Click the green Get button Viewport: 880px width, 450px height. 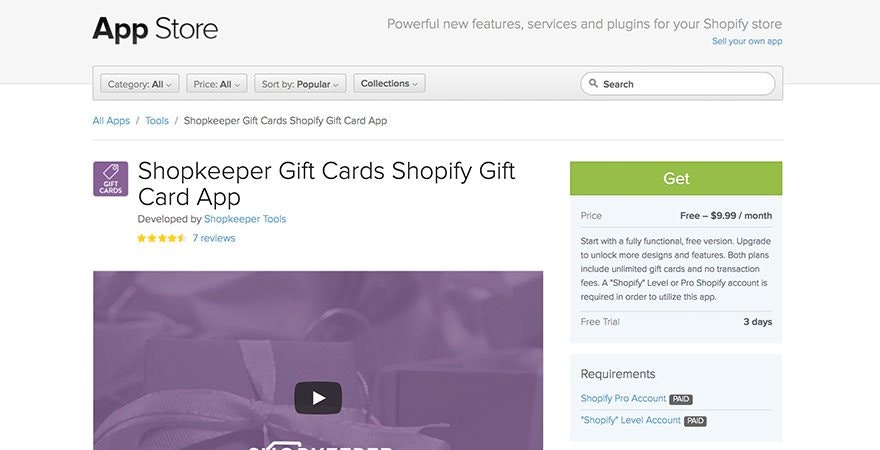[676, 178]
